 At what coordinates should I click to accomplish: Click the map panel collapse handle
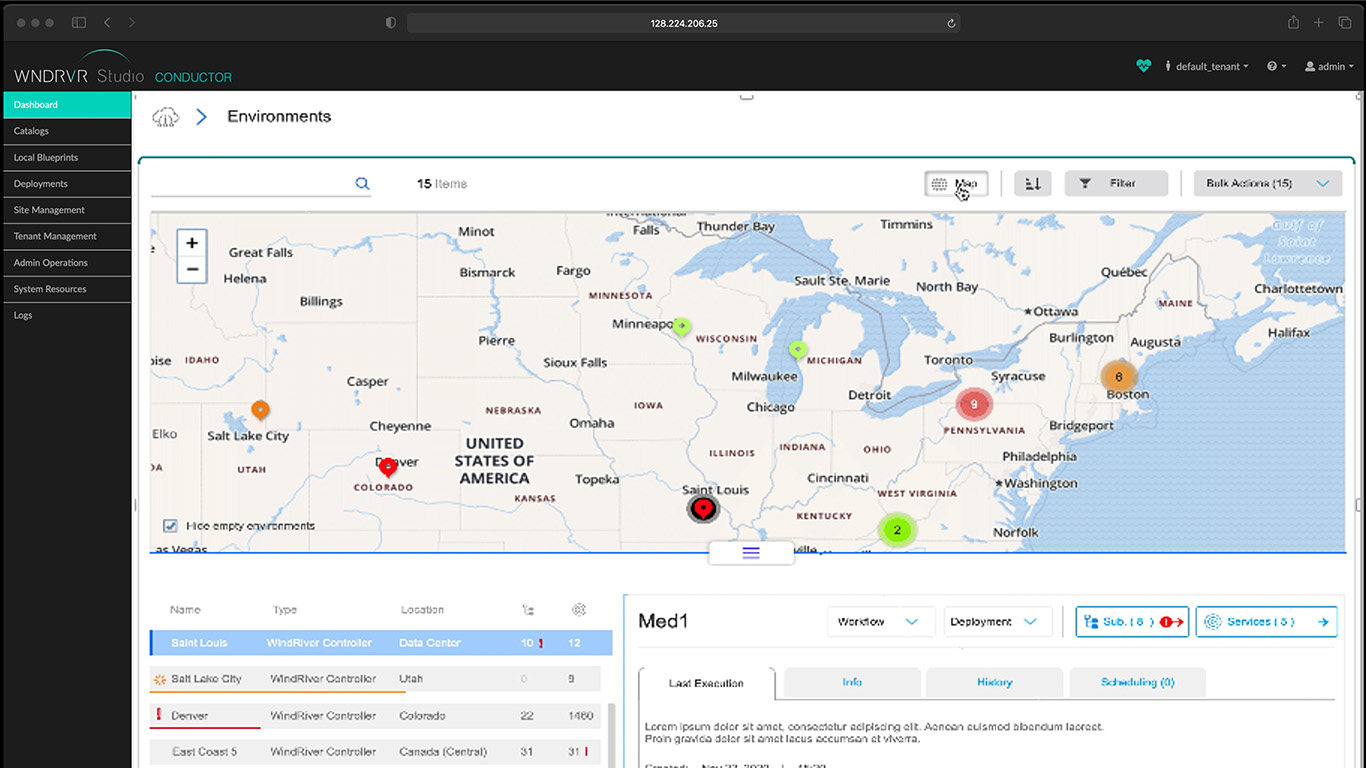click(x=751, y=552)
